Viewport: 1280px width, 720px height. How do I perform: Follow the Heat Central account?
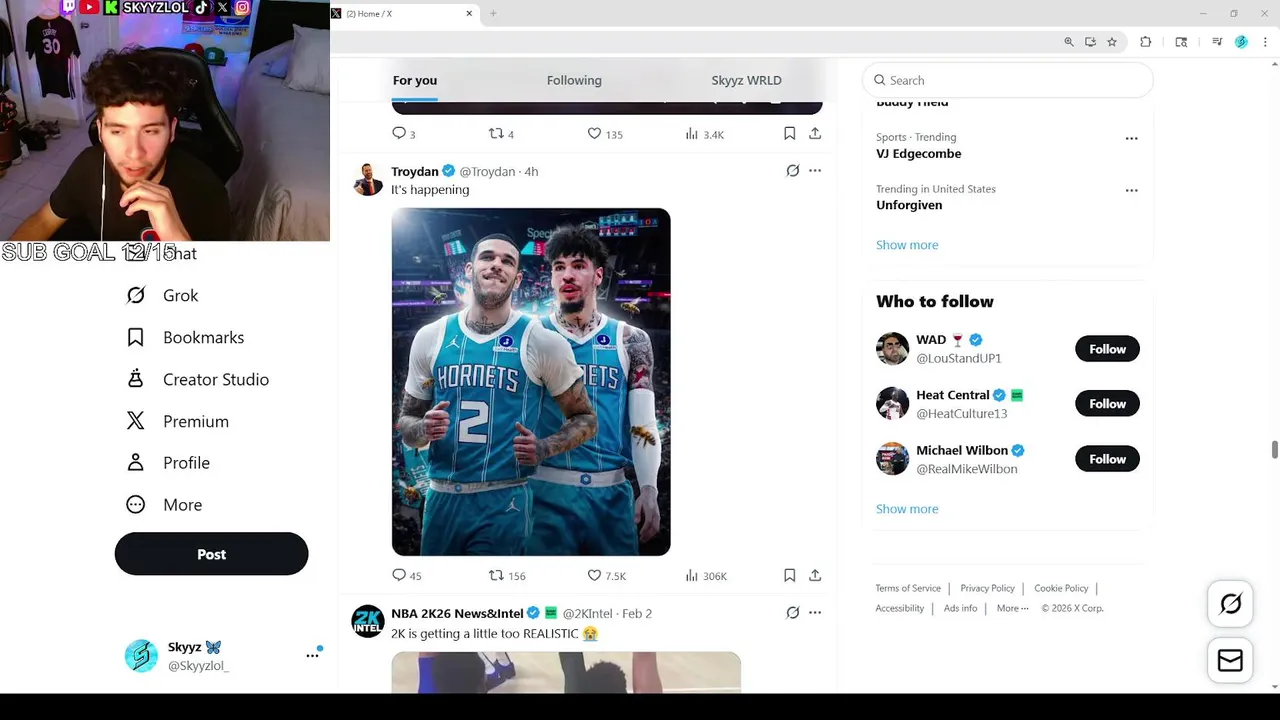pos(1107,403)
